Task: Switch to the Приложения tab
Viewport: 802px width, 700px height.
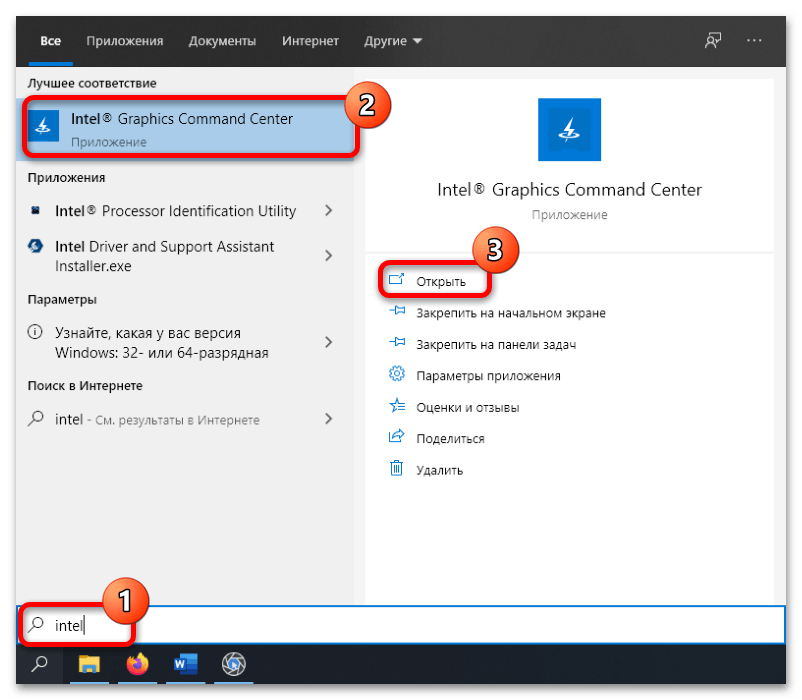Action: (124, 41)
